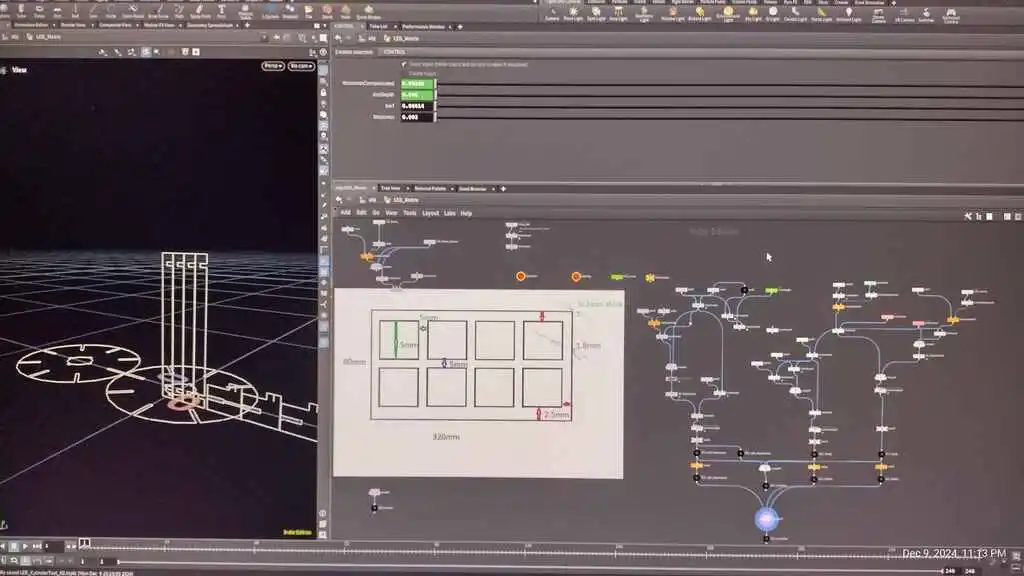Switch to the Composite View tab

coord(115,25)
